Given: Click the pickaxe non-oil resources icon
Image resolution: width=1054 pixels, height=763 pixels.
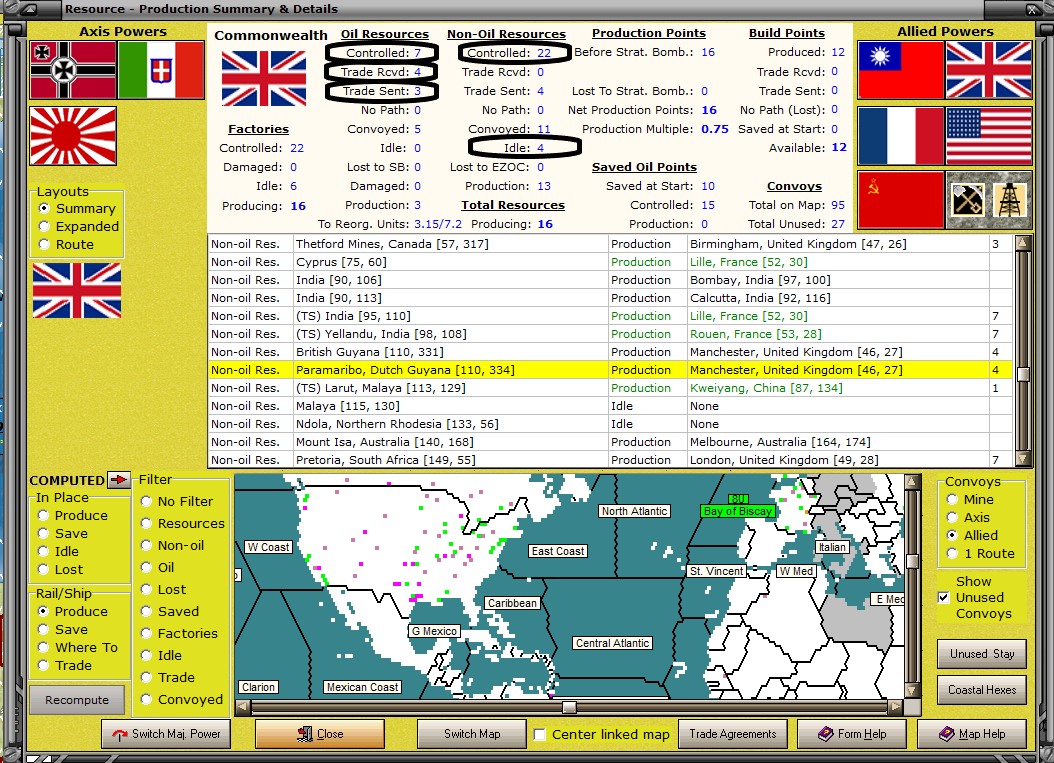Looking at the screenshot, I should pos(967,200).
